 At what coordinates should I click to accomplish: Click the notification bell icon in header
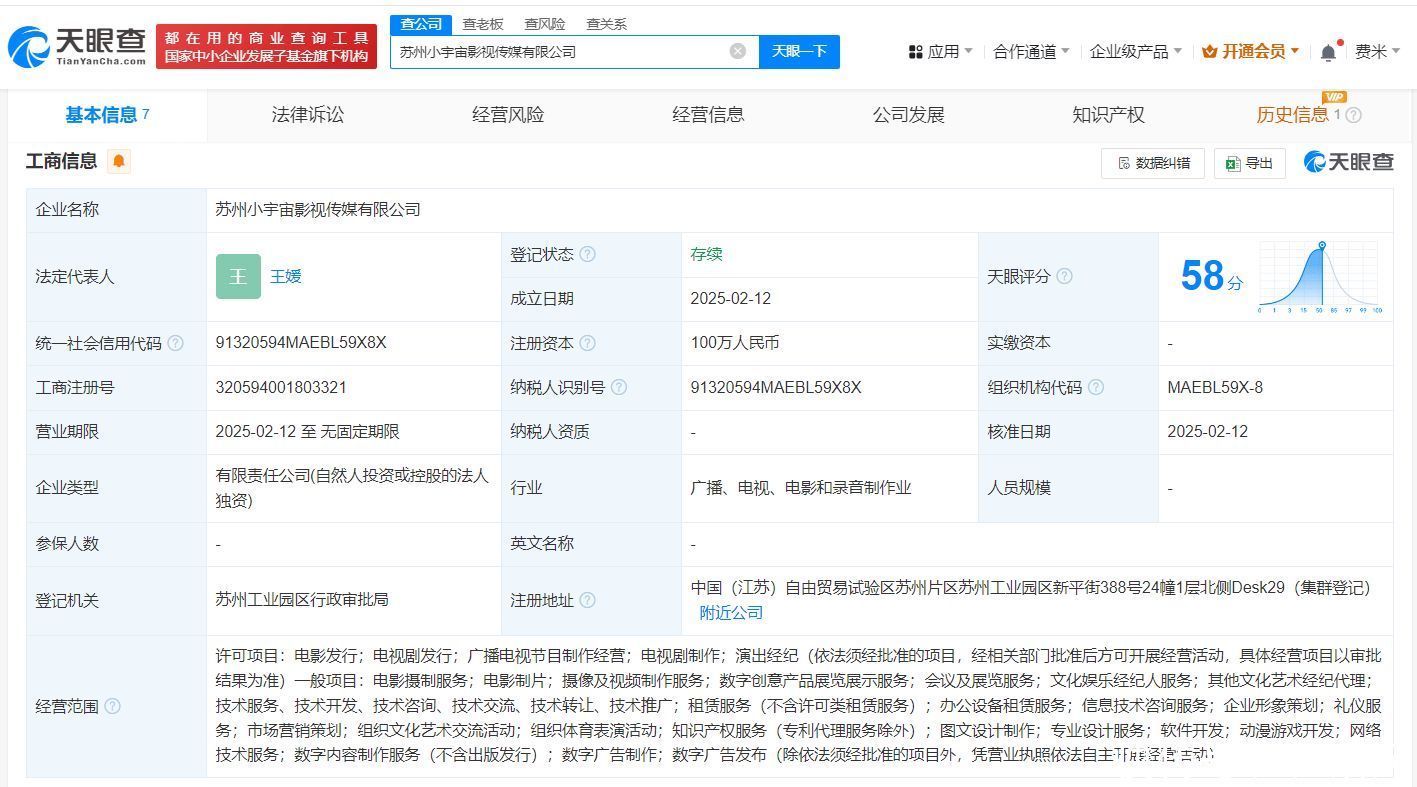[1328, 52]
